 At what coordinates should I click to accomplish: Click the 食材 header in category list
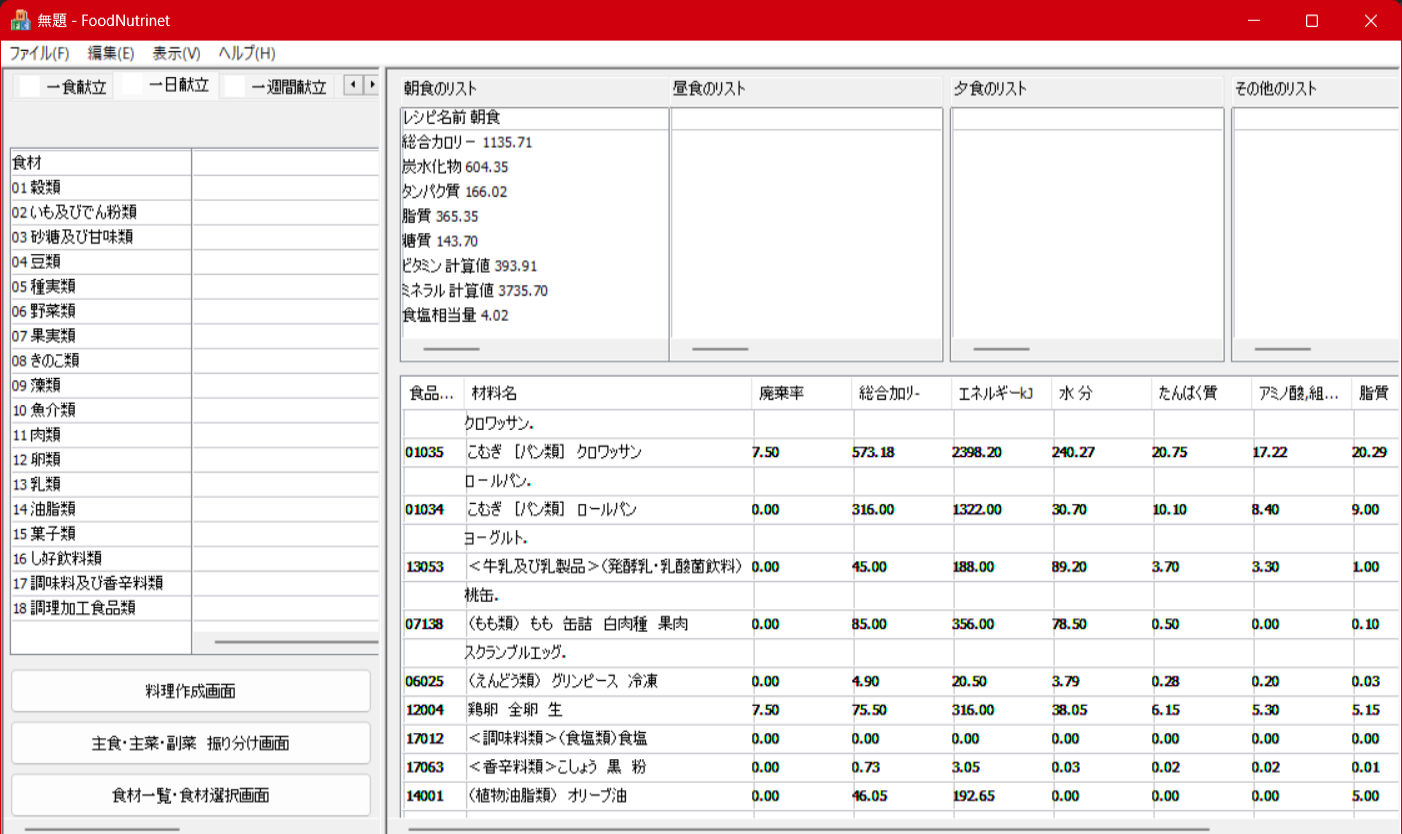[101, 162]
